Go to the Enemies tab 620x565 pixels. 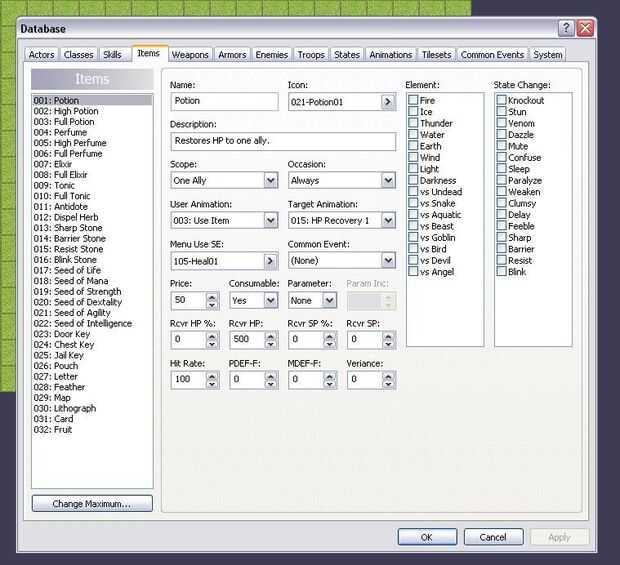(272, 55)
